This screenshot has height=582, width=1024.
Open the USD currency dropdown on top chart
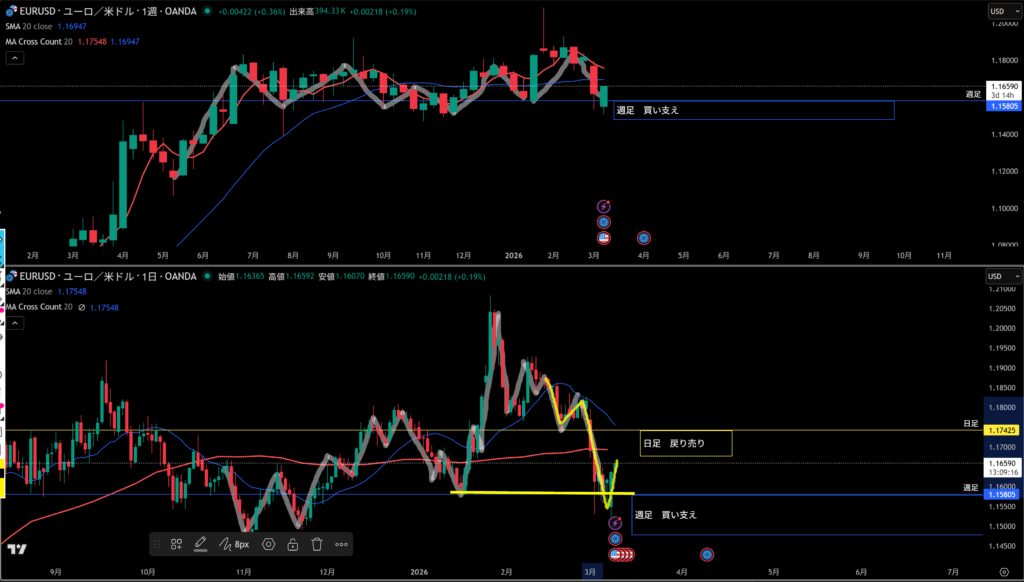[x=1000, y=11]
